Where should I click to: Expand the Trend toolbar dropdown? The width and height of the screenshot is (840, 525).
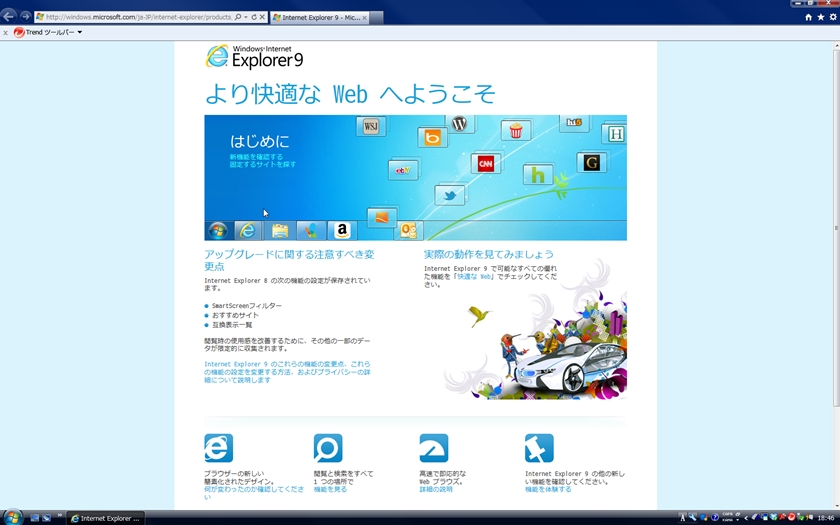click(80, 32)
